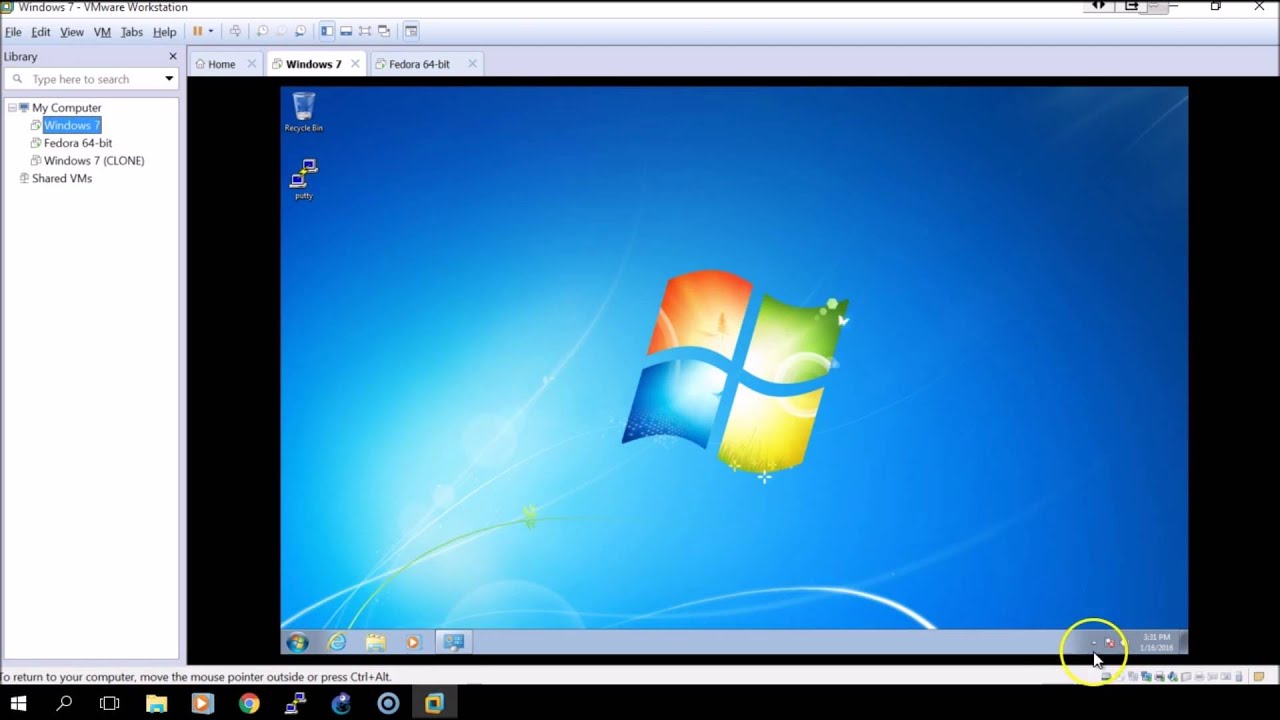Open PuTTY from host taskbar
1280x720 pixels.
[295, 704]
